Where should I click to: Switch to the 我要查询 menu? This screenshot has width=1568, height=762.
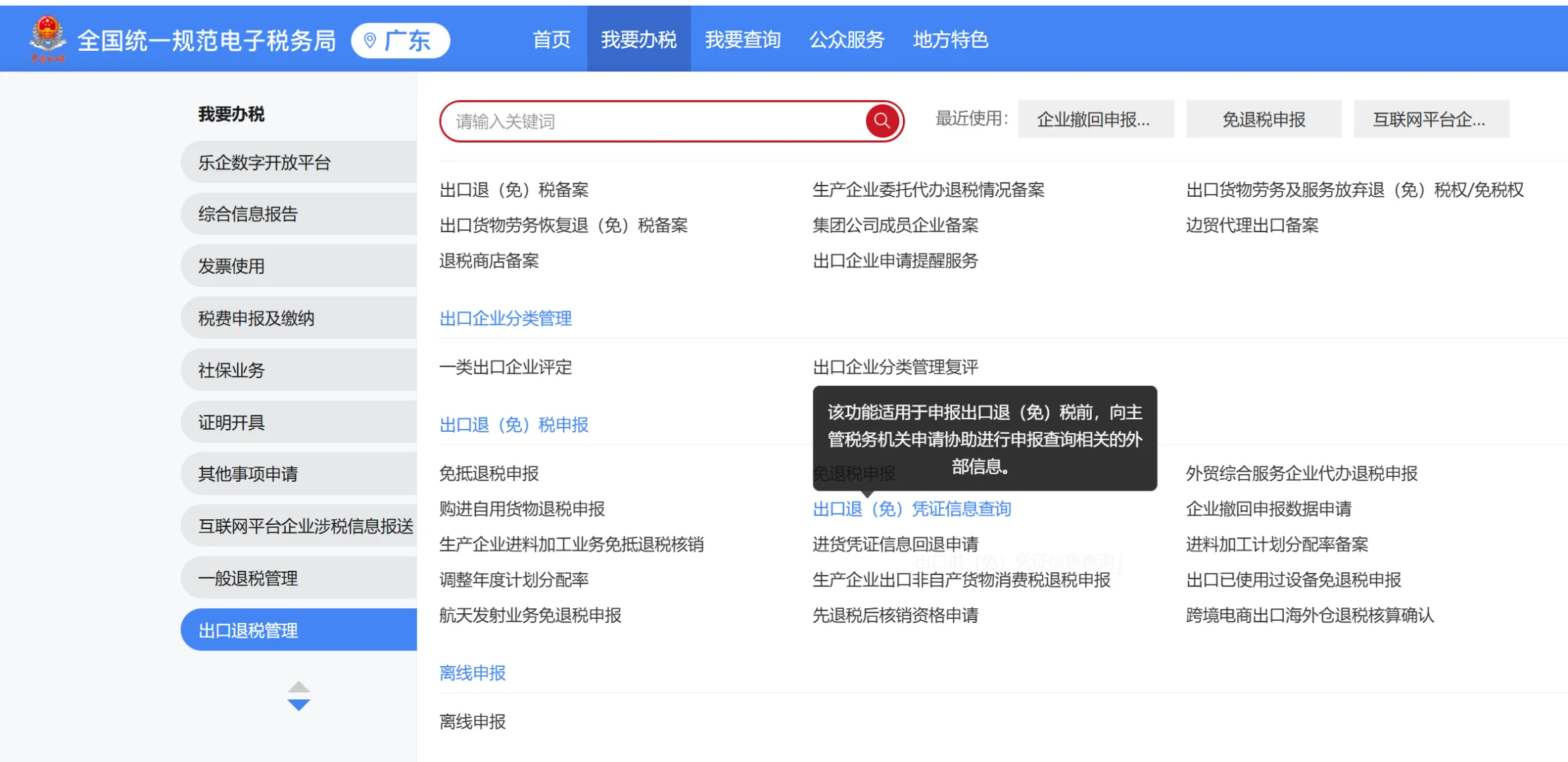743,40
